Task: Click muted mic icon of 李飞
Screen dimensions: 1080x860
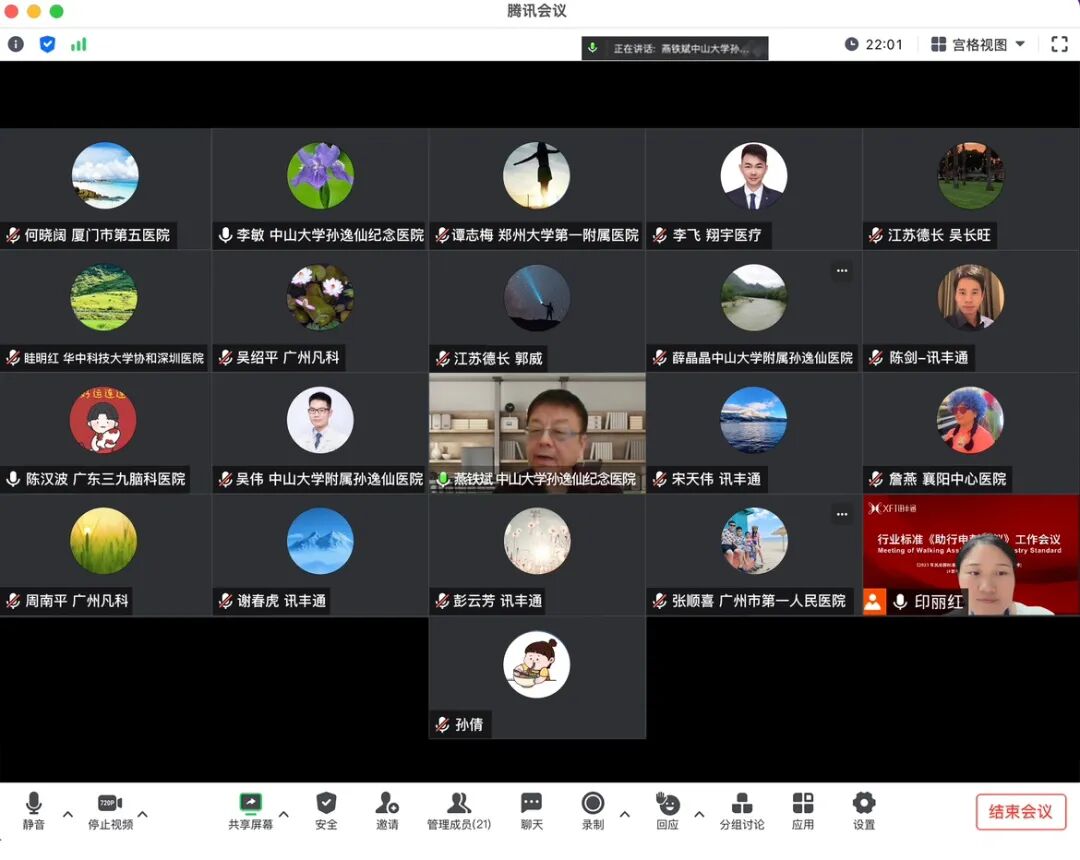Action: [659, 235]
